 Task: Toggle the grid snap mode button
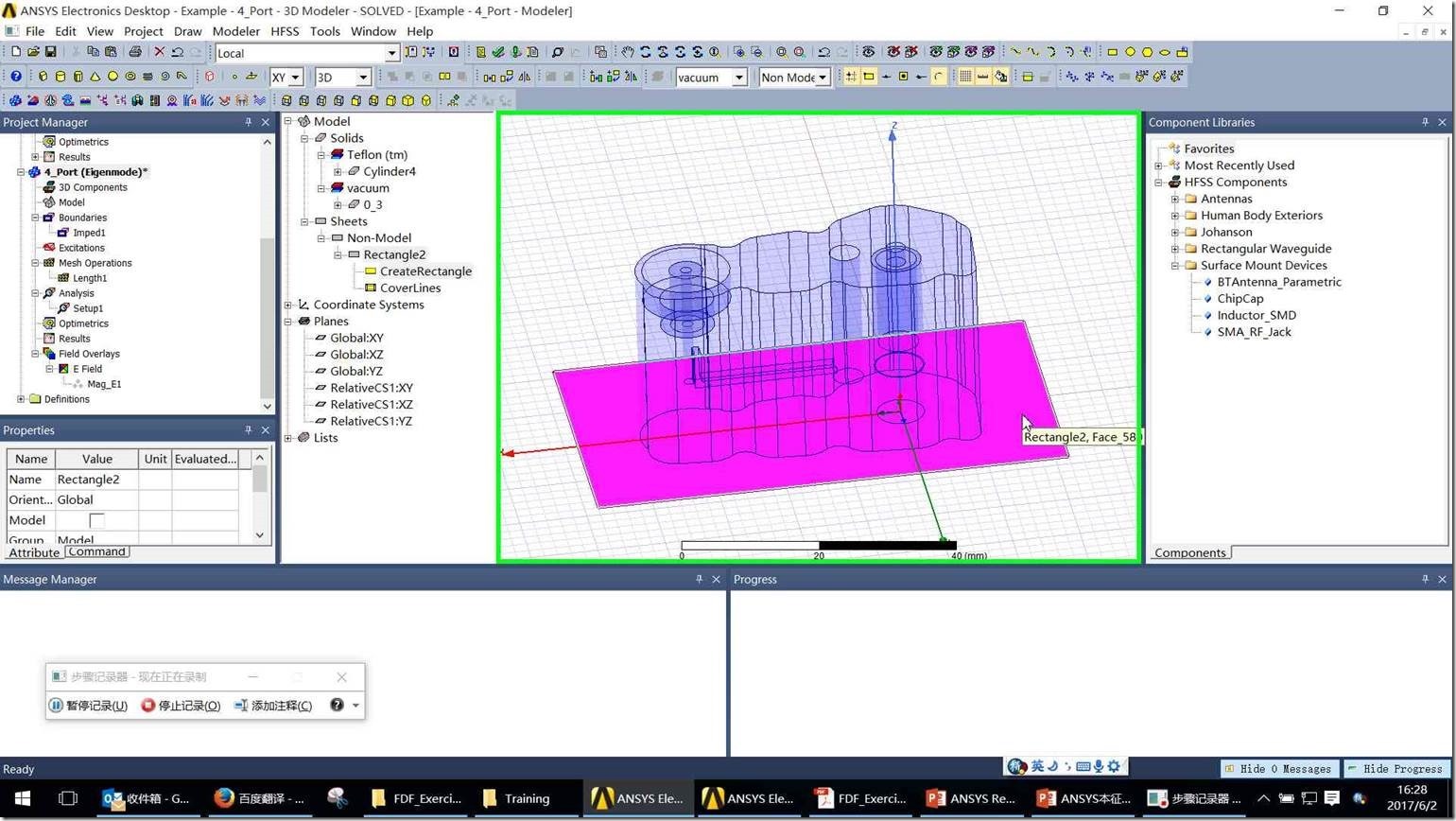click(851, 77)
